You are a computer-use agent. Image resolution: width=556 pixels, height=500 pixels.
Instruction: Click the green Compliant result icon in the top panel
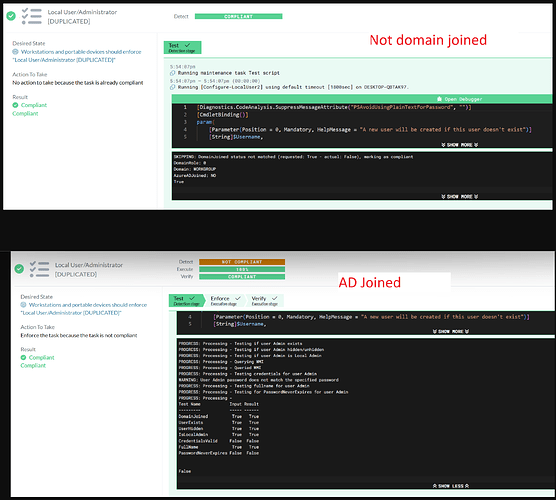pyautogui.click(x=15, y=105)
